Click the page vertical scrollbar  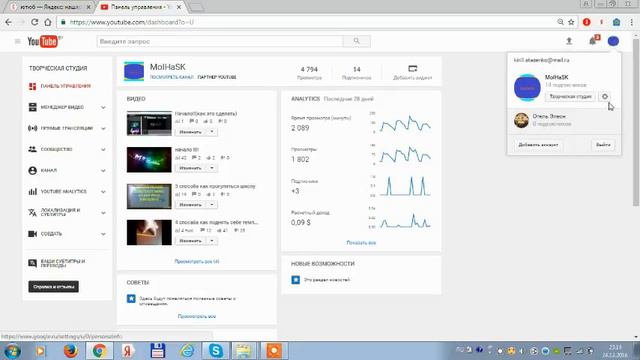click(636, 122)
